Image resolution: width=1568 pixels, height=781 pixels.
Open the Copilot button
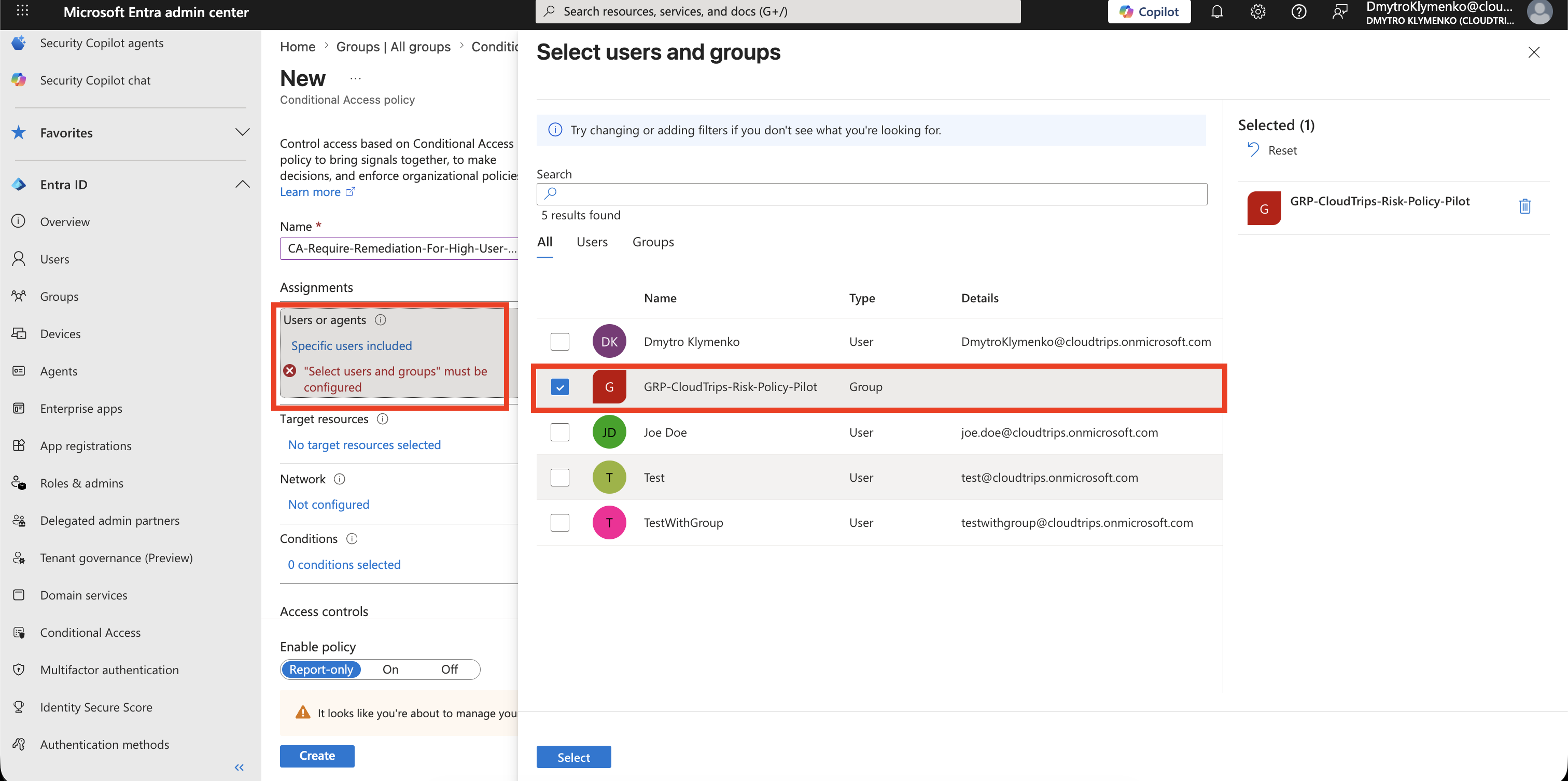point(1149,11)
